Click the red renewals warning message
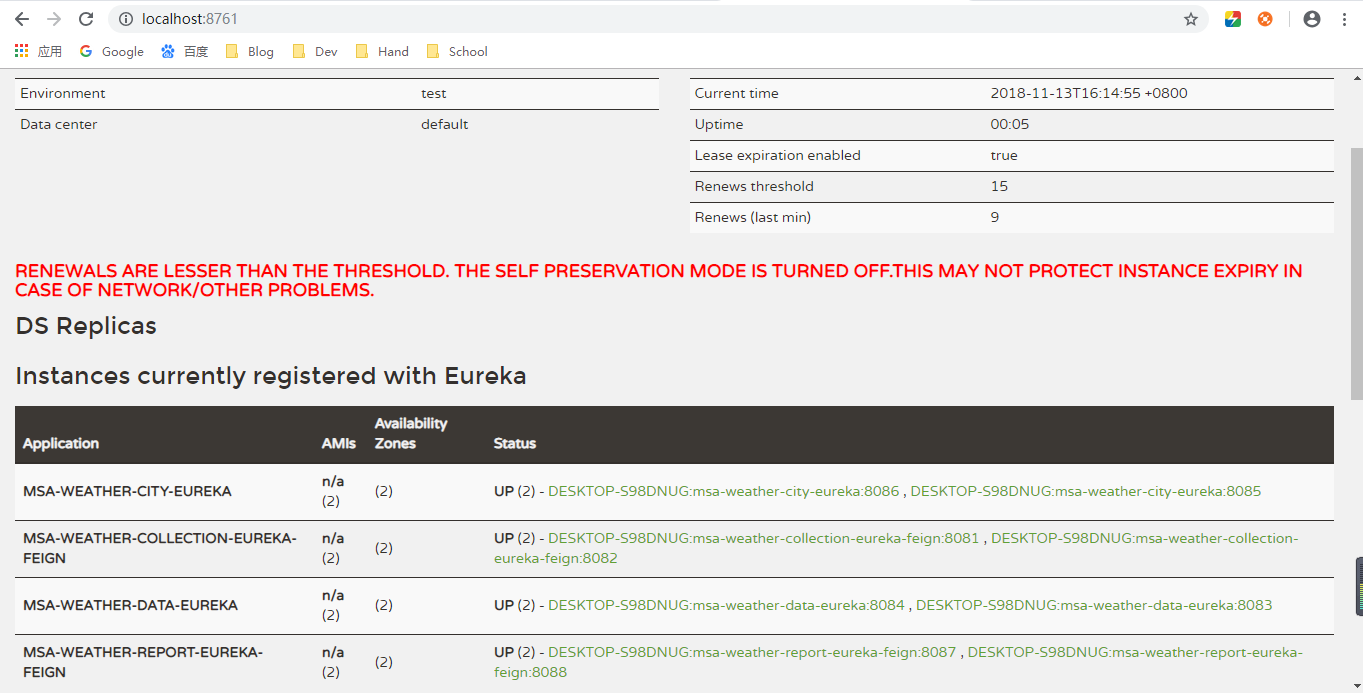 click(x=659, y=281)
